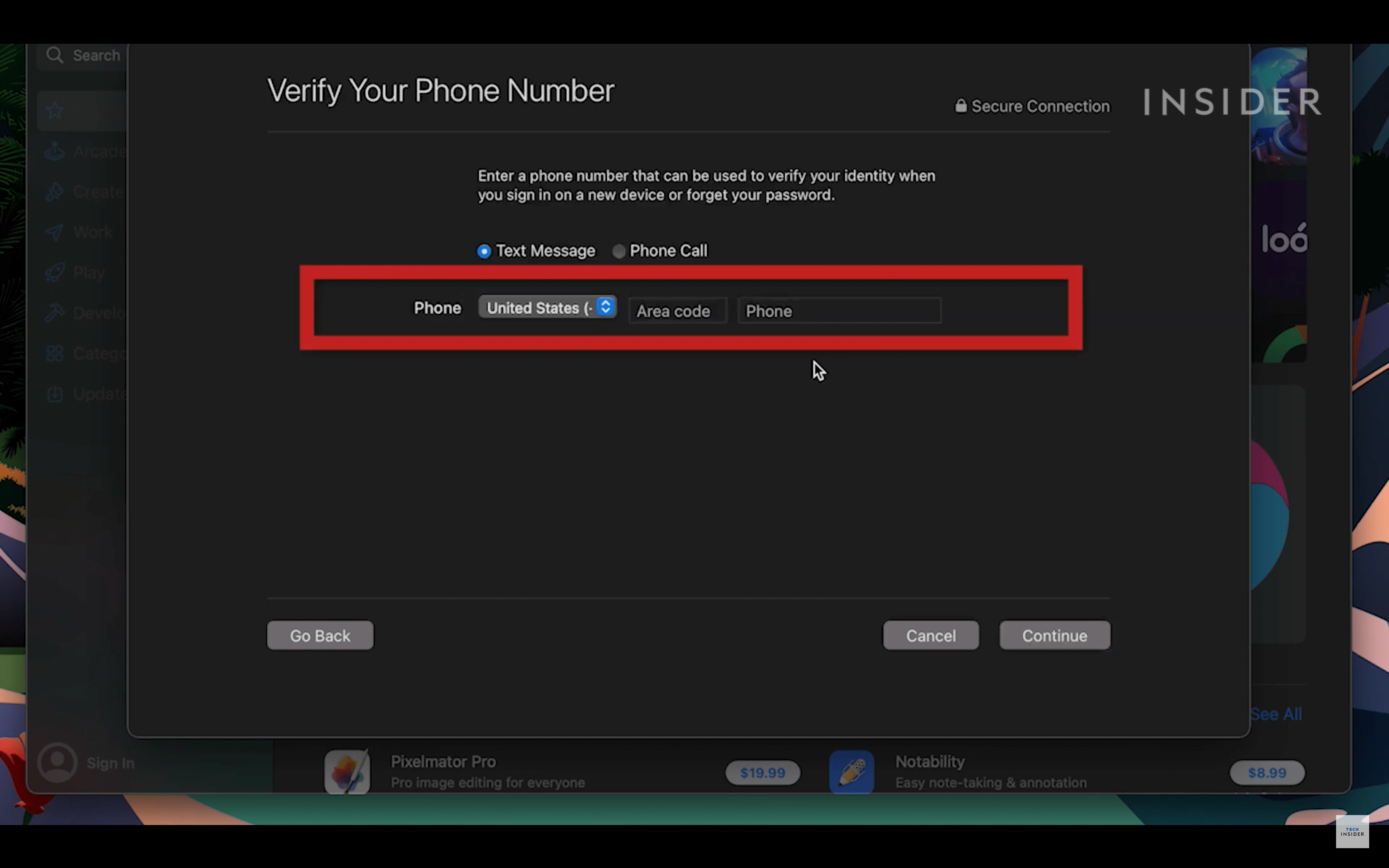Open the United States country dropdown

point(547,308)
